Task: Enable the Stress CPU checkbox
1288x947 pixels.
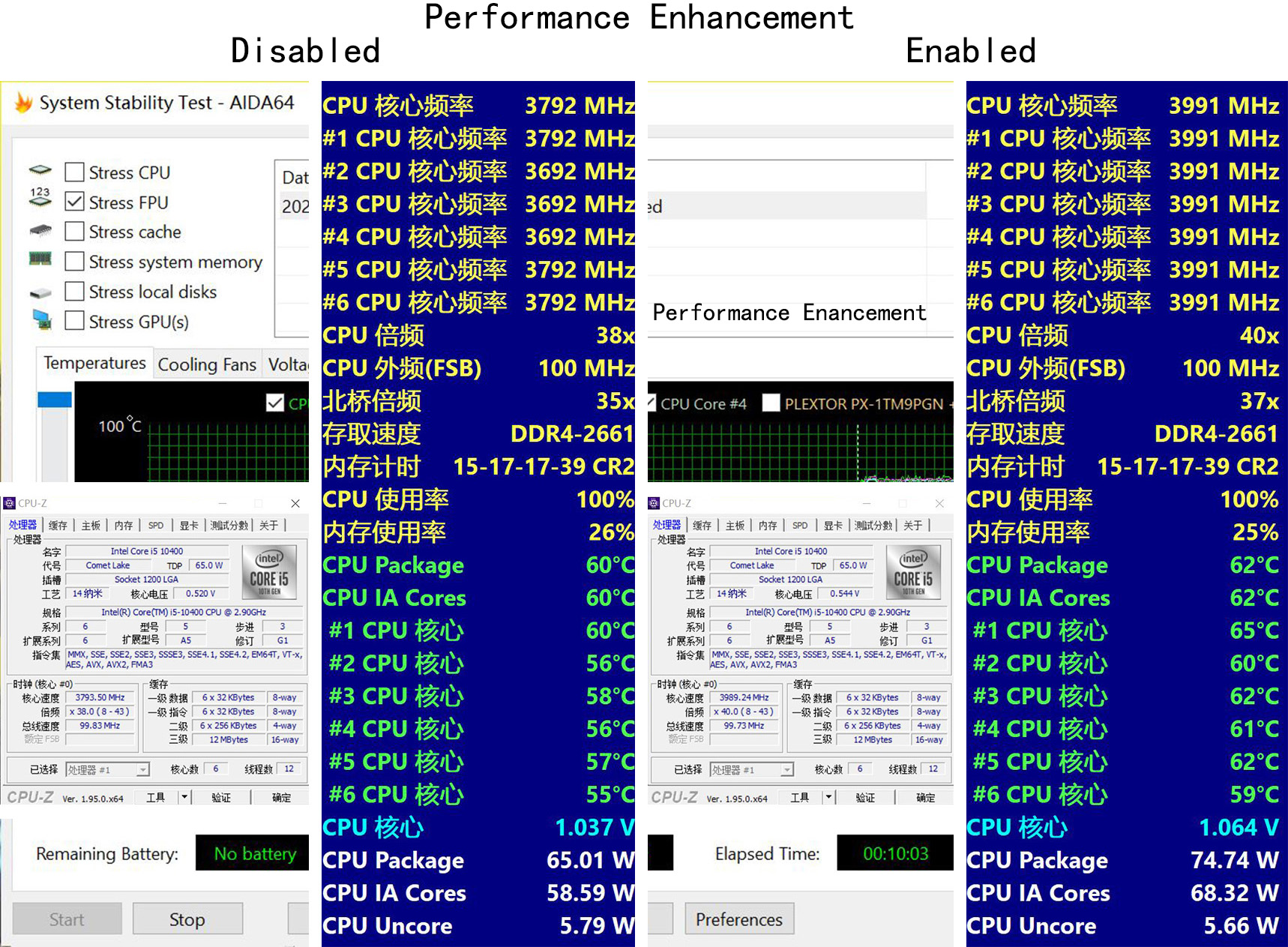Action: tap(74, 172)
